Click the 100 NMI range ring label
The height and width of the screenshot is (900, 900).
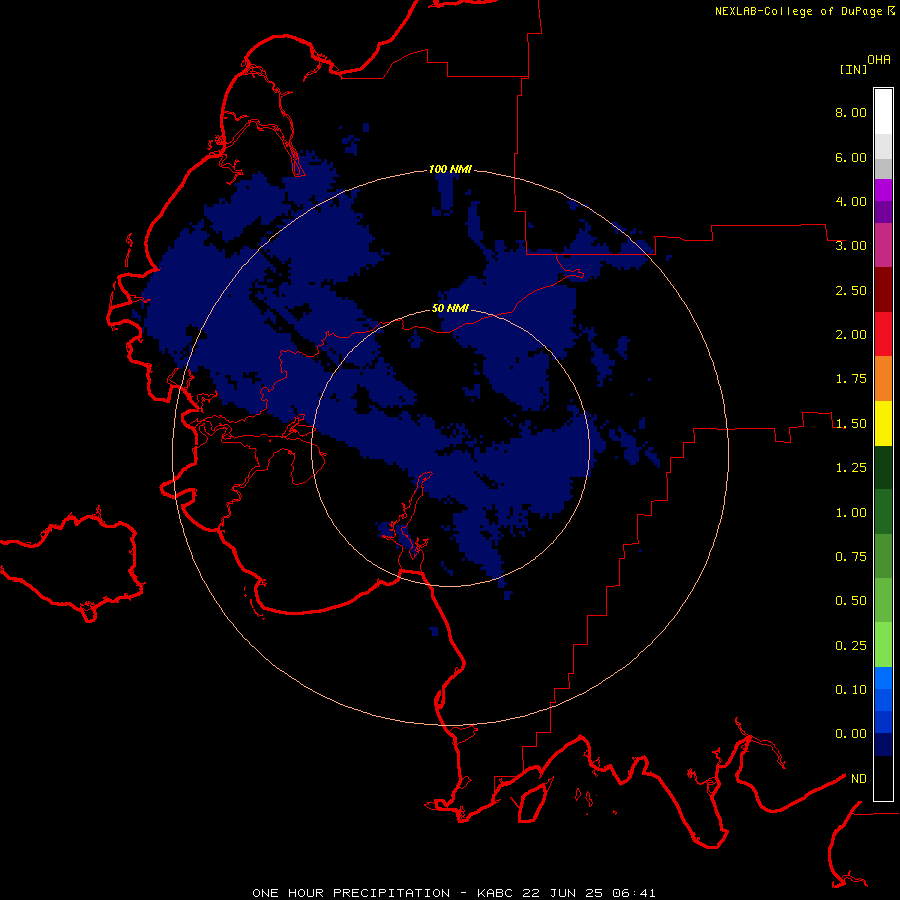(x=450, y=169)
